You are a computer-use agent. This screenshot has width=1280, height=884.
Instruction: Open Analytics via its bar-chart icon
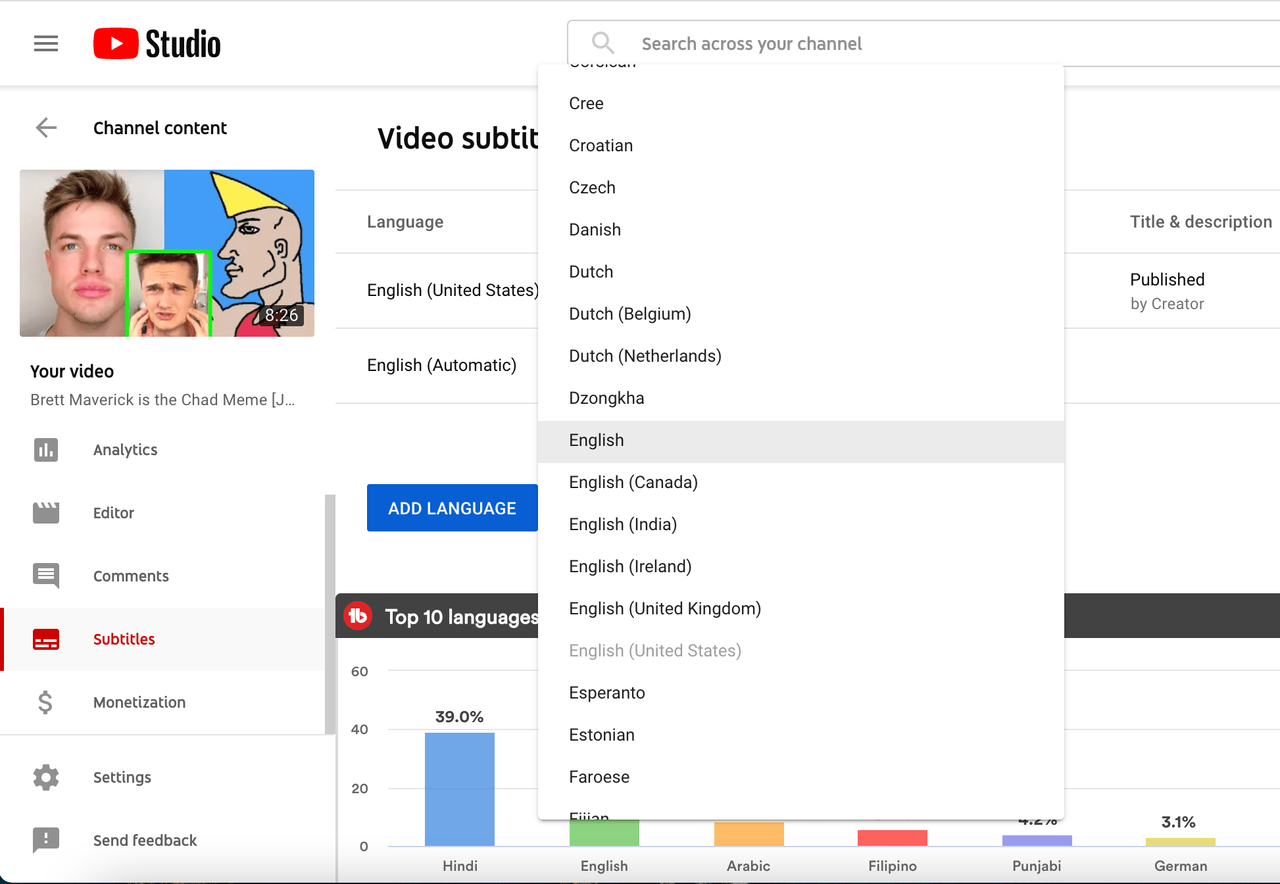click(46, 449)
